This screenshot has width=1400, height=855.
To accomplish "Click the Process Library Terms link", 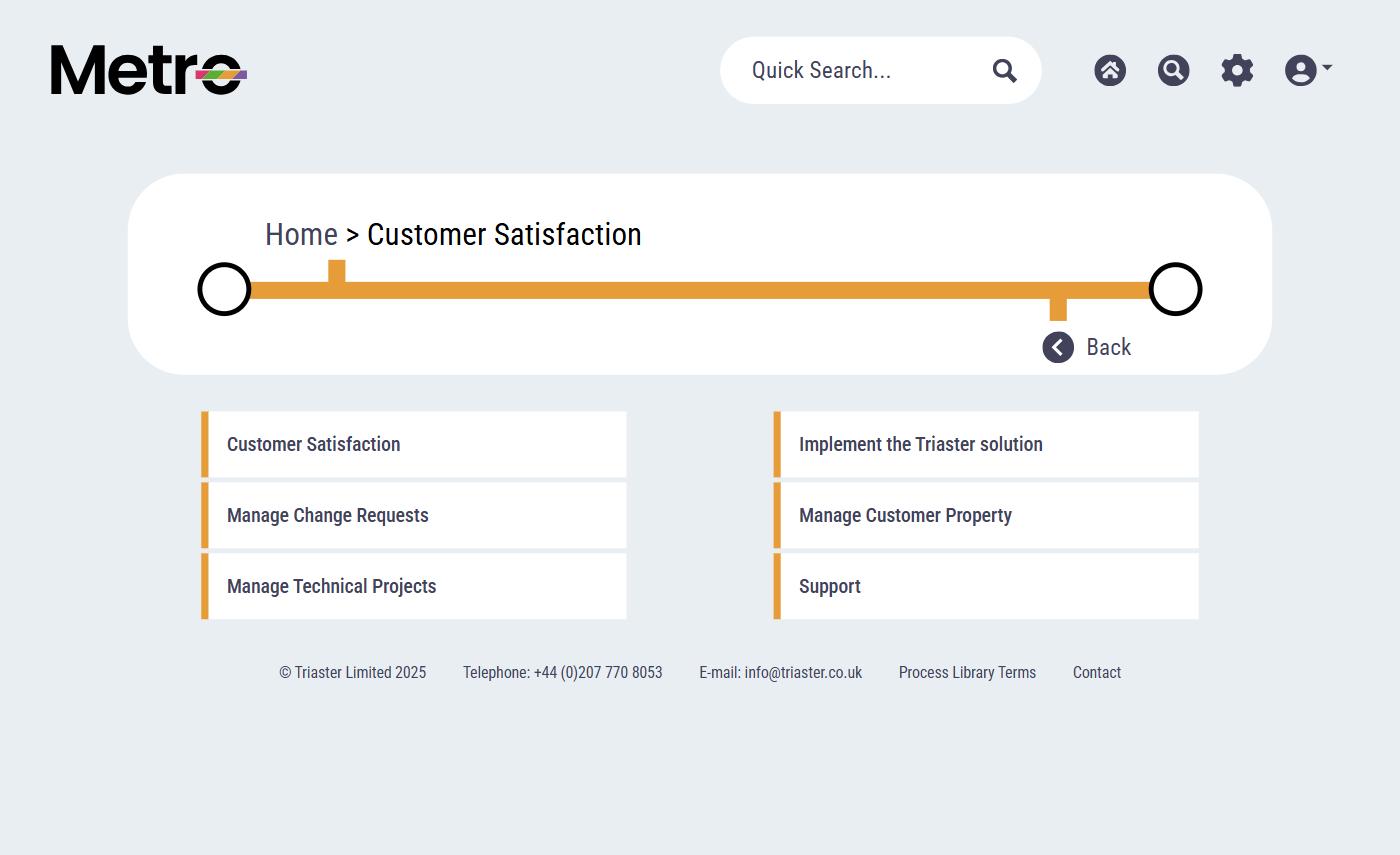I will 967,673.
